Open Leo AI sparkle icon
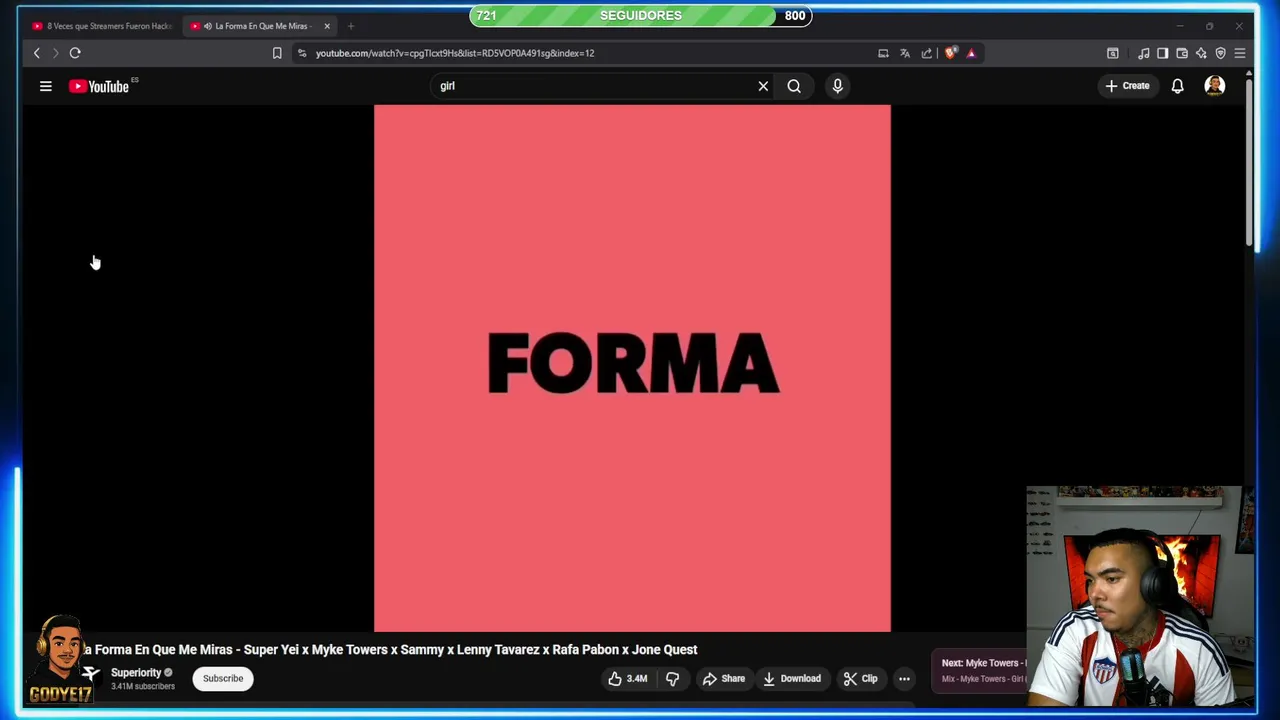The height and width of the screenshot is (720, 1280). (1201, 53)
